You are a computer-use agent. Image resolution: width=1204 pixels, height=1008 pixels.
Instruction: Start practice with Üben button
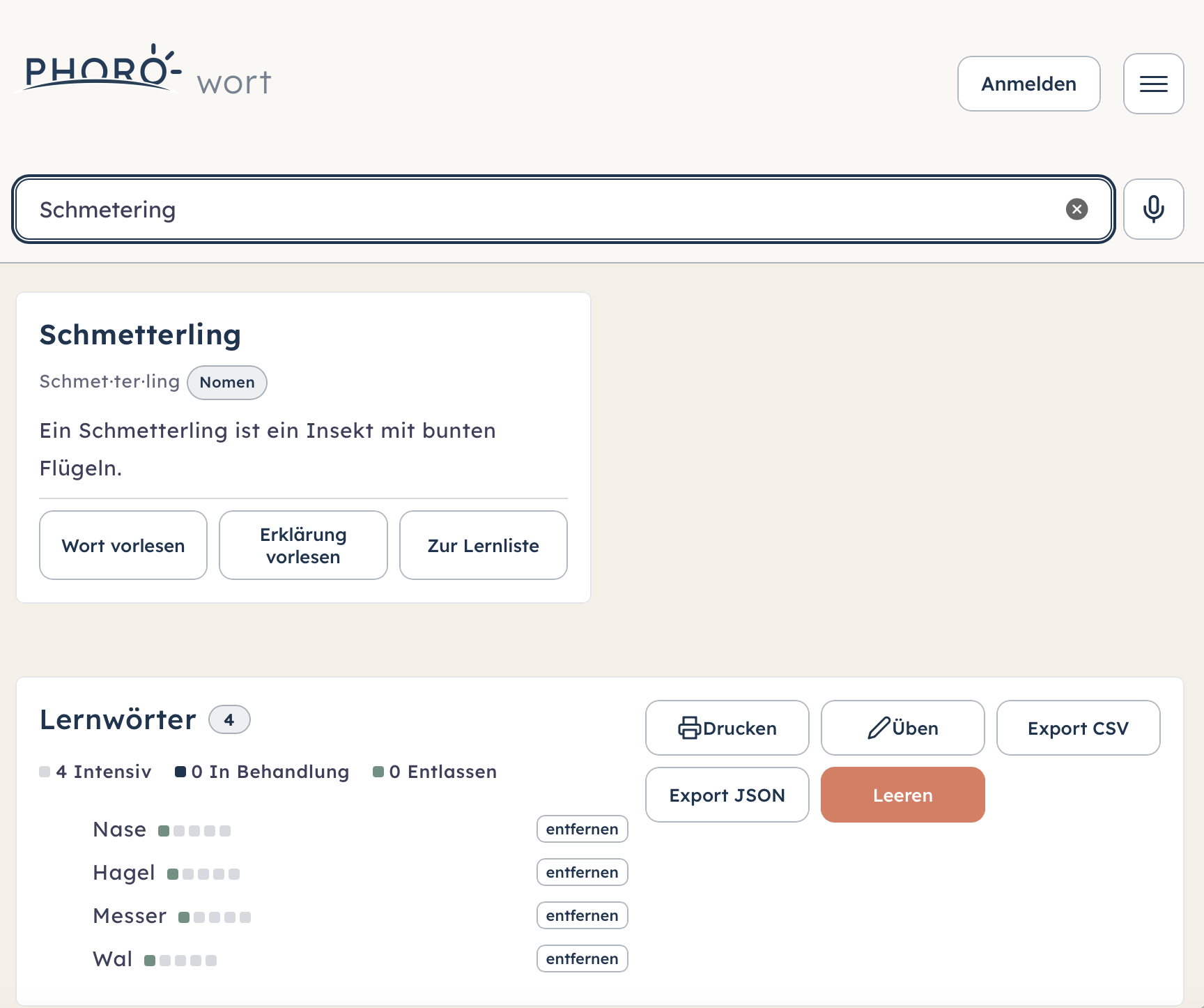[902, 728]
